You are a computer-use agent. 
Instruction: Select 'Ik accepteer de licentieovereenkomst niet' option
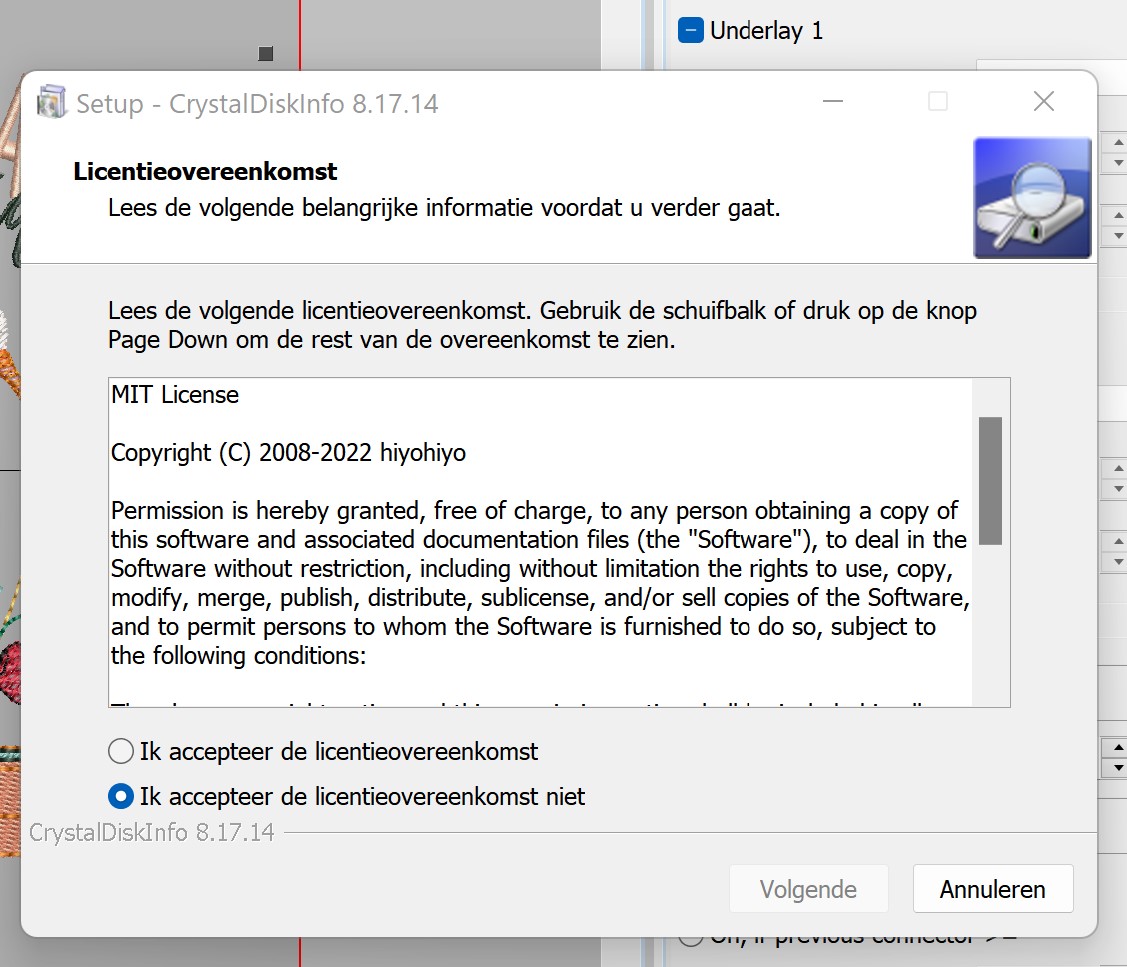click(x=121, y=797)
